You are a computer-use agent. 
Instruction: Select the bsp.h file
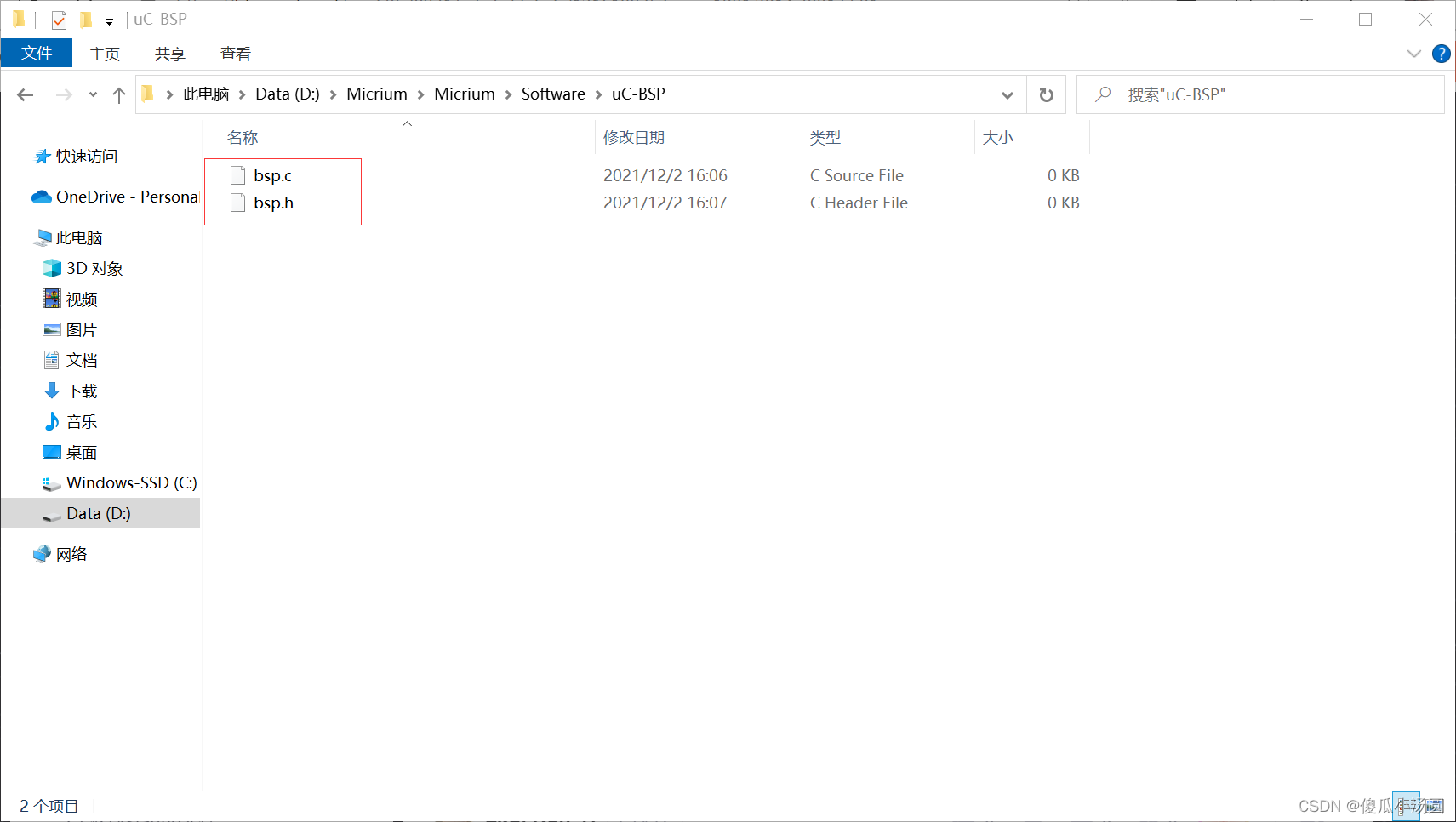273,203
